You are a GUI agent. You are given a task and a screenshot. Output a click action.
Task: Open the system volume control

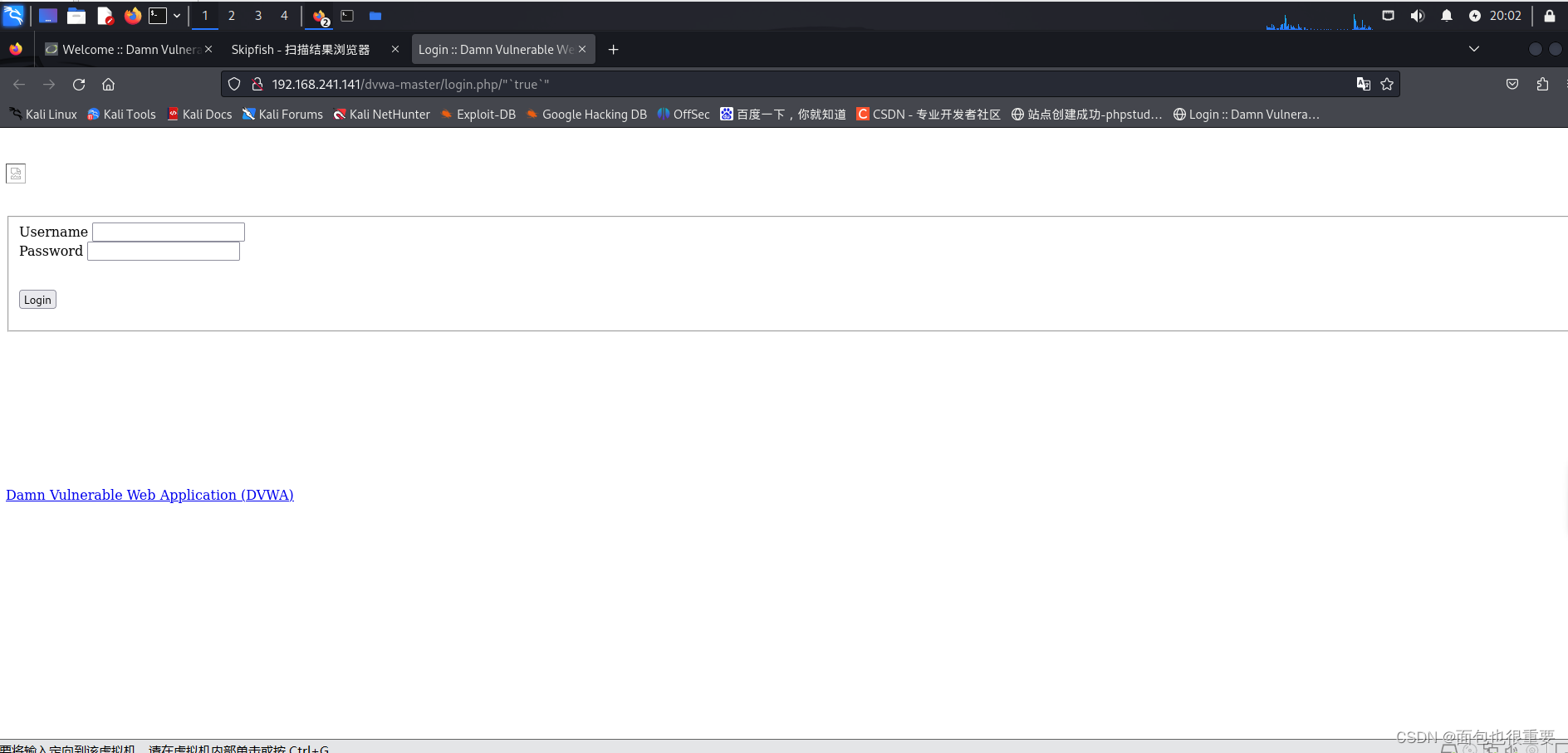point(1417,16)
